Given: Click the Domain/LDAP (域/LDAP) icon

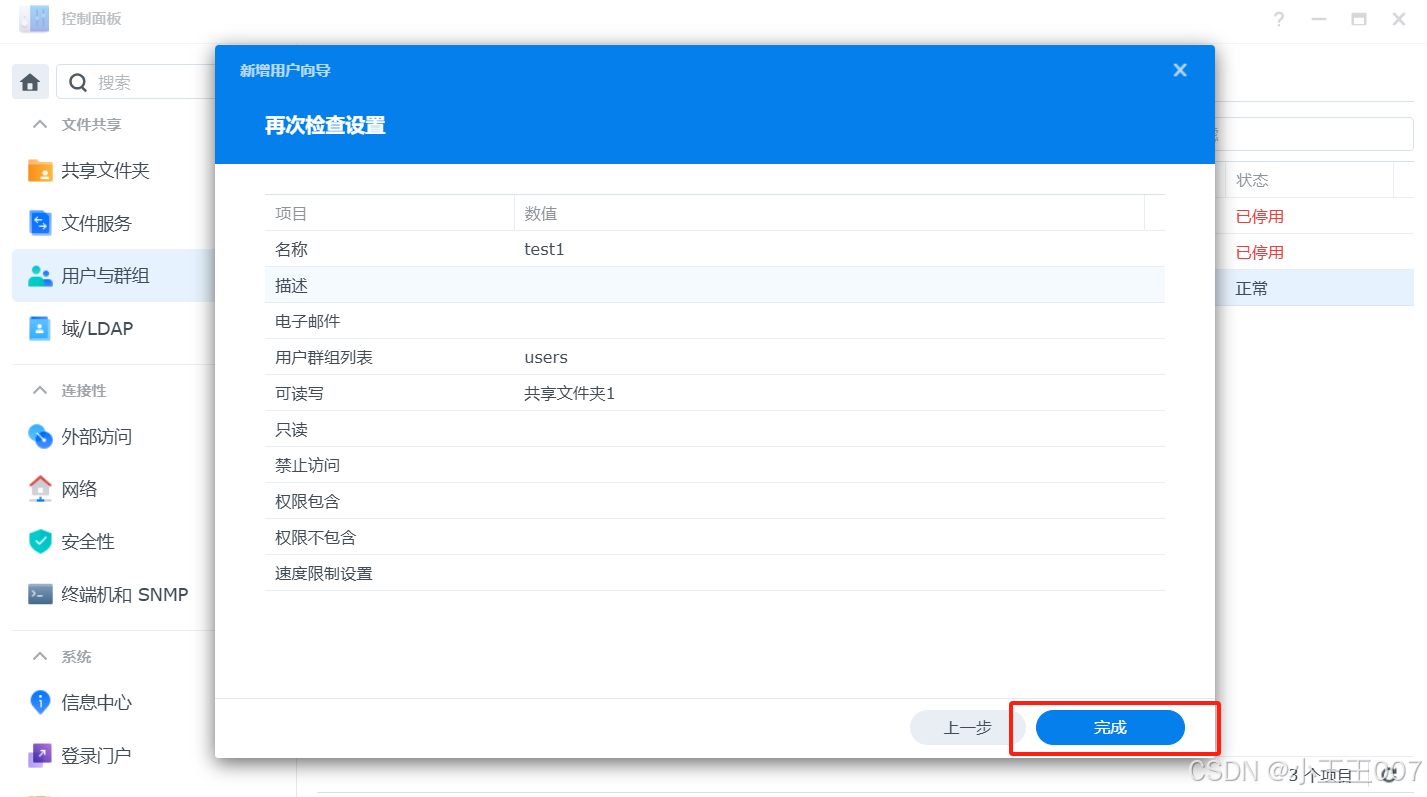Looking at the screenshot, I should coord(40,328).
